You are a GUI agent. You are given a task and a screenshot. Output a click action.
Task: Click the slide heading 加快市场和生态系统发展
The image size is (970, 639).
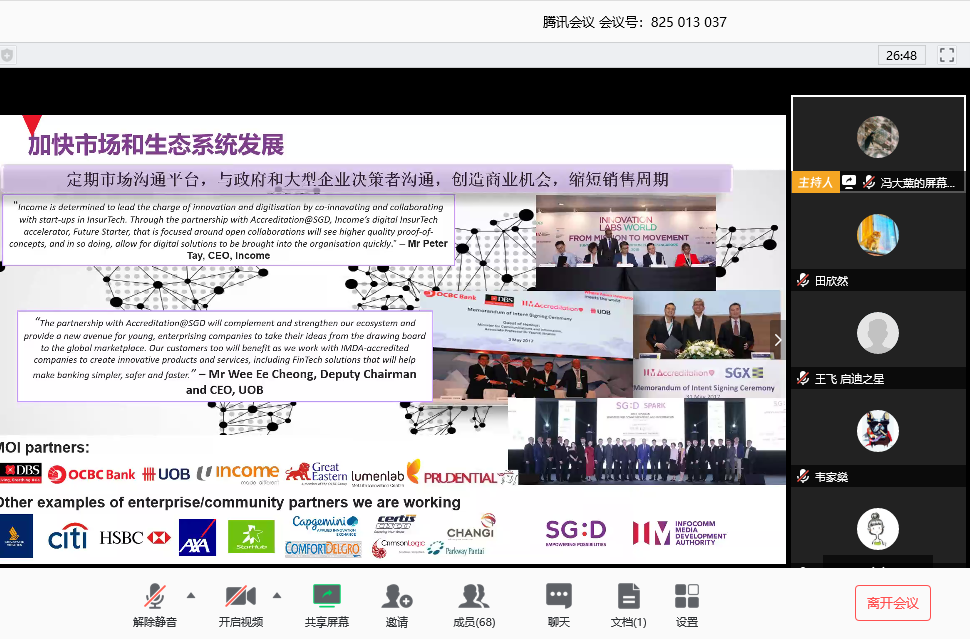pyautogui.click(x=156, y=144)
